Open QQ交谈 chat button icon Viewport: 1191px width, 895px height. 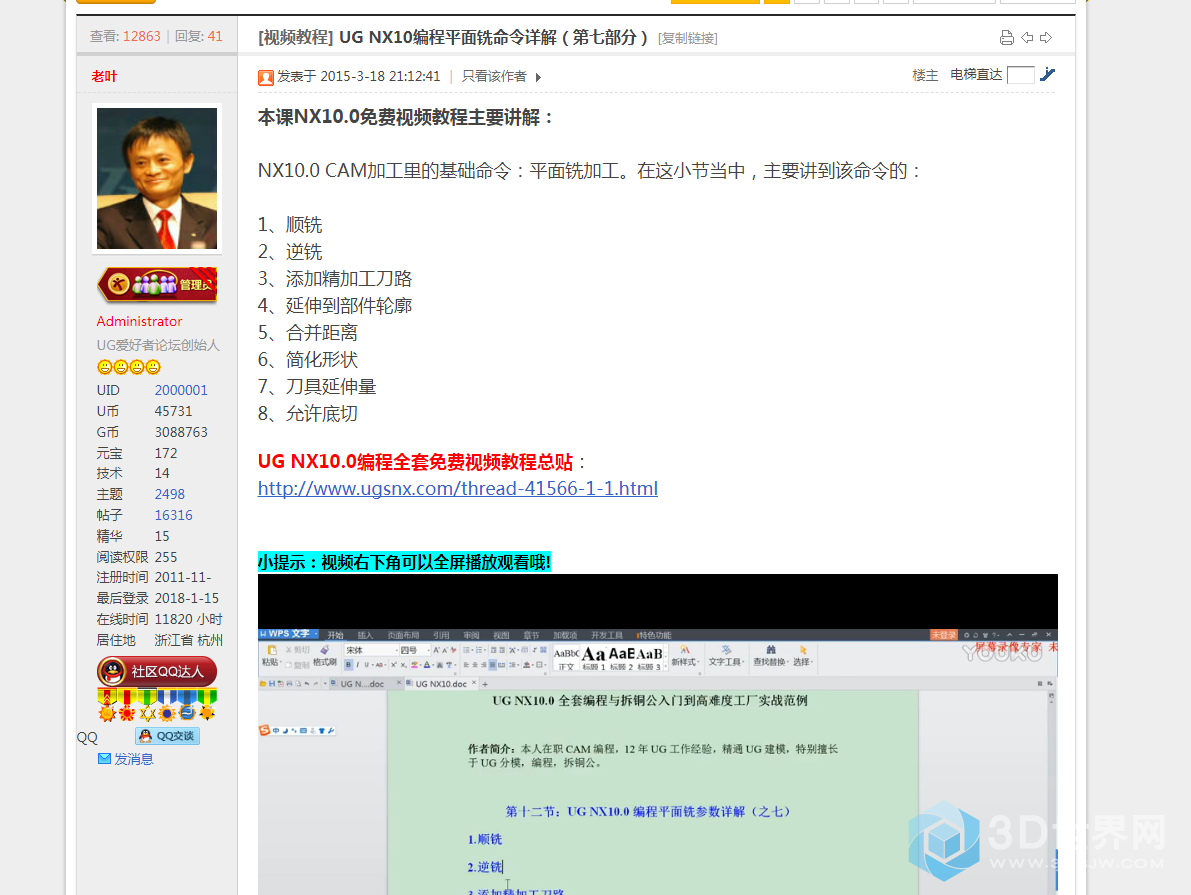point(167,736)
